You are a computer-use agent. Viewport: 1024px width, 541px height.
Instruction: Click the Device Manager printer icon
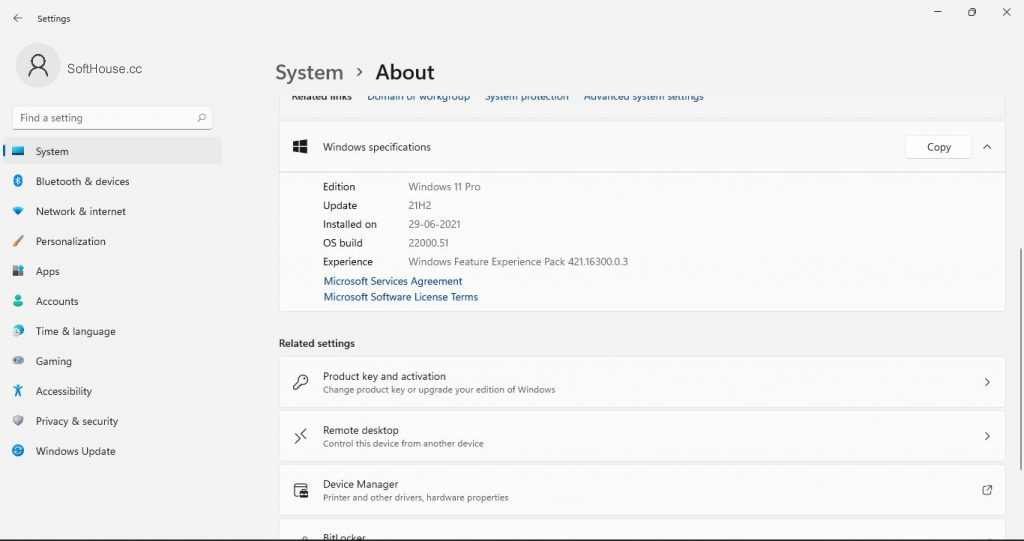click(300, 490)
